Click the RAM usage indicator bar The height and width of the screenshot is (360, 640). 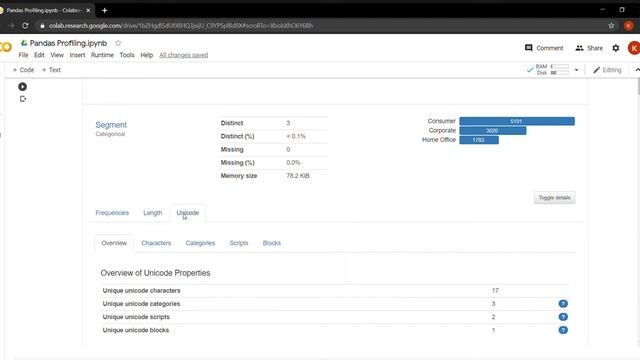pyautogui.click(x=560, y=66)
